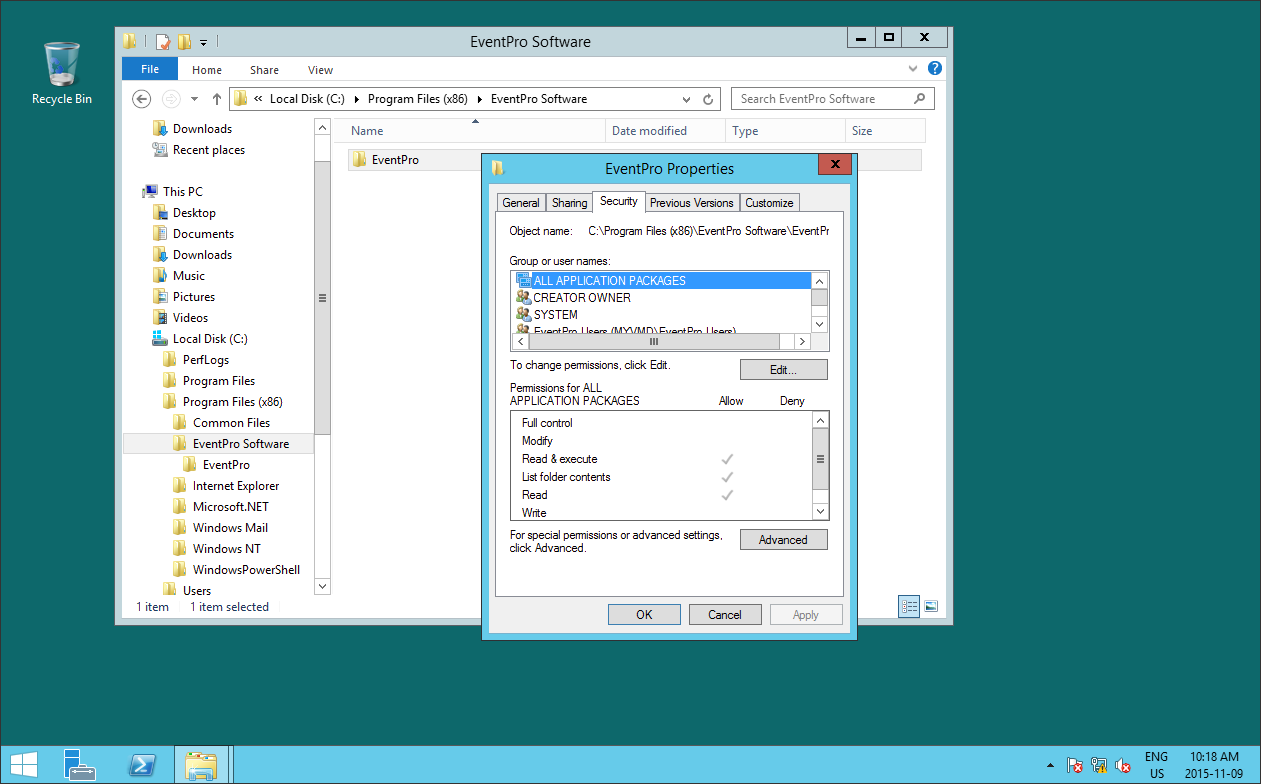1261x784 pixels.
Task: Click OK in EventPro Properties
Action: tap(644, 615)
